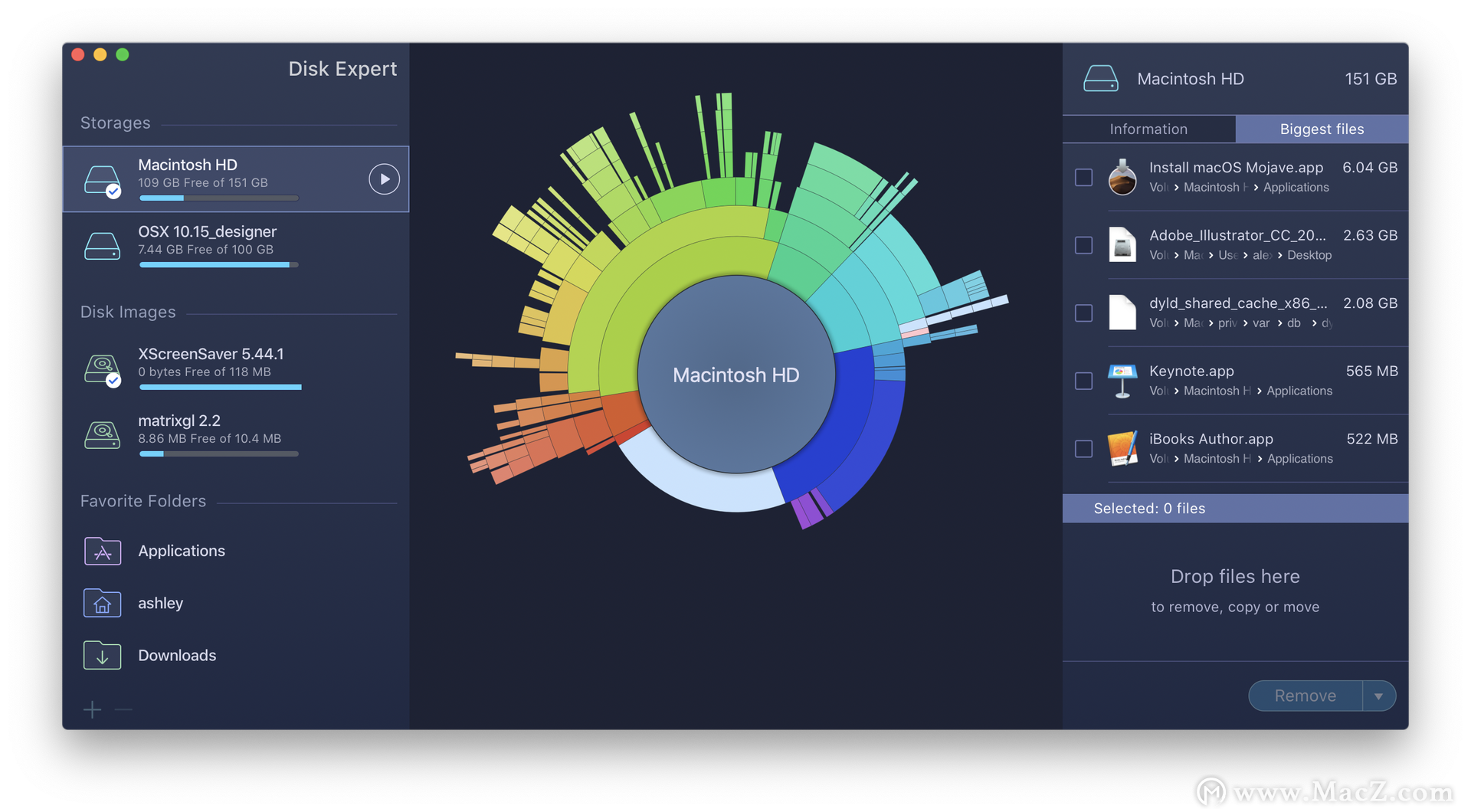Click the dyld_shared_cache file icon
1471x812 pixels.
click(1122, 313)
